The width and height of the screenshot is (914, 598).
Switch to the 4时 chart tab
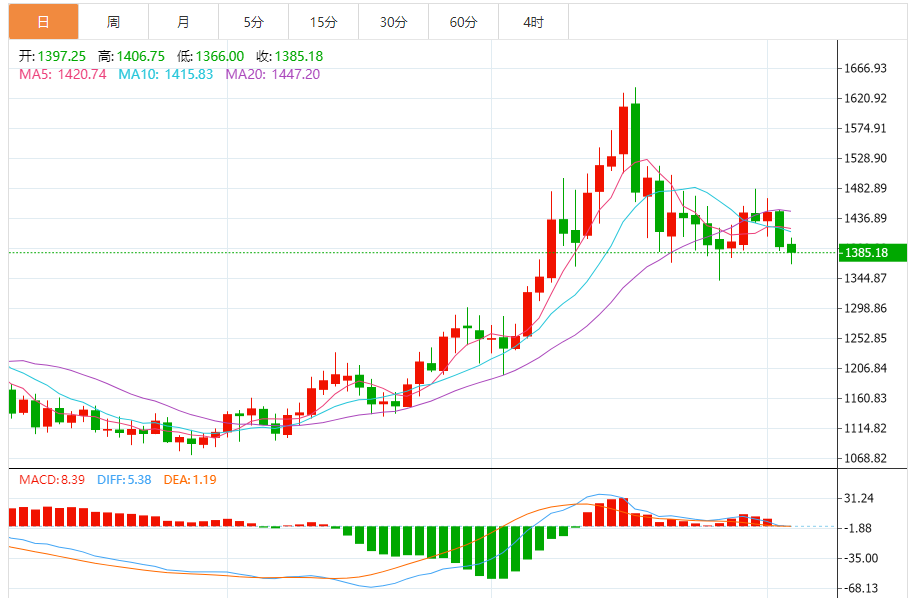pos(533,22)
